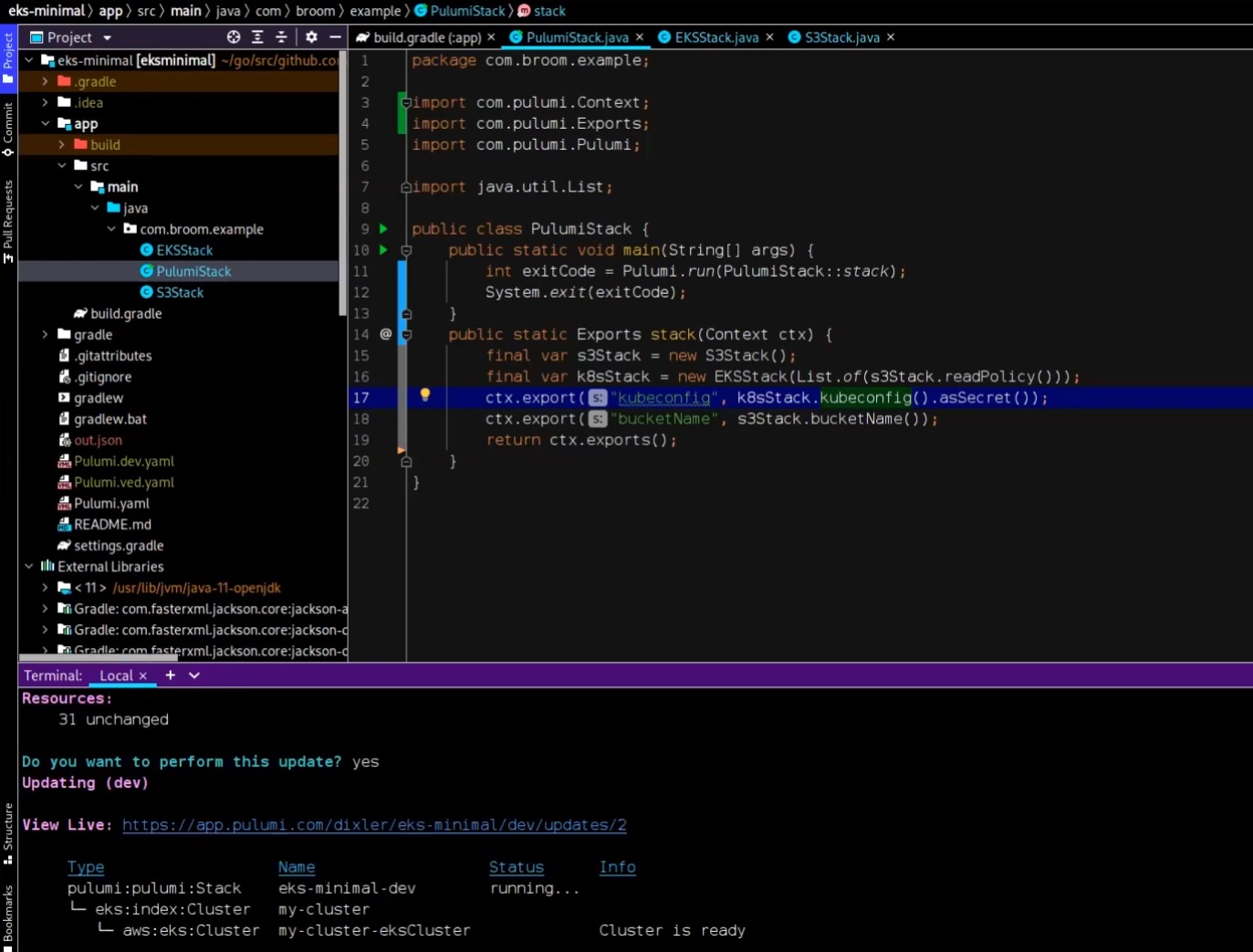Click the Select Opened File crosshair icon
Viewport: 1253px width, 952px height.
click(233, 37)
